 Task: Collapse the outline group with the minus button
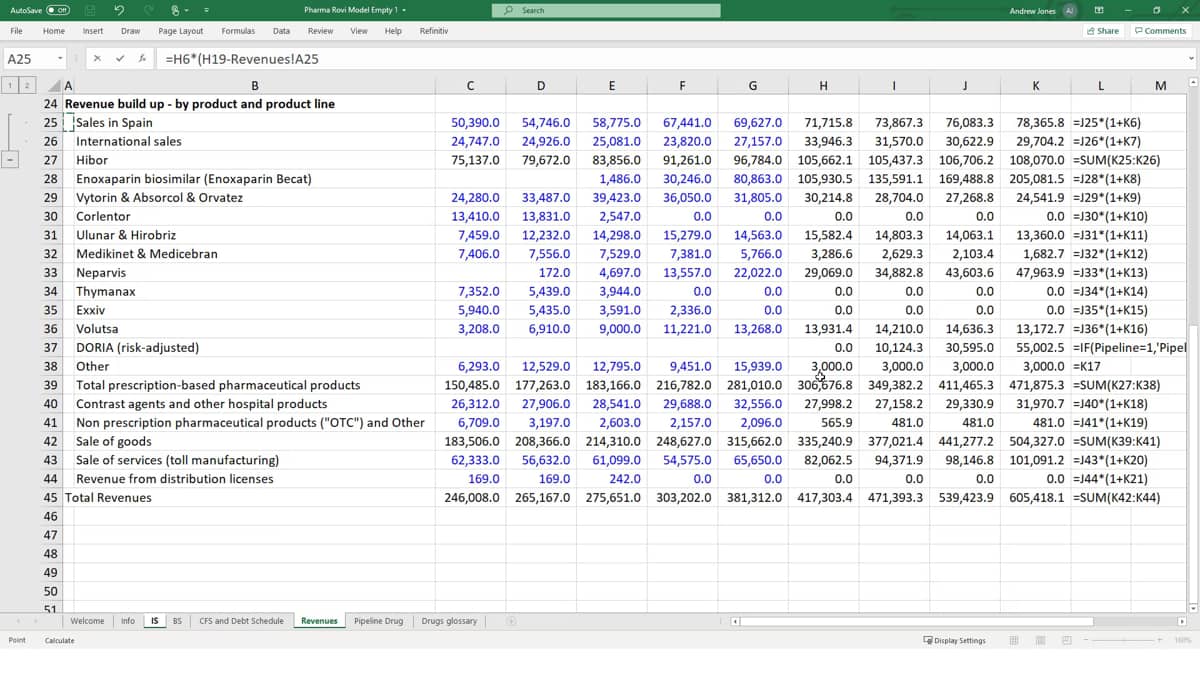12,160
